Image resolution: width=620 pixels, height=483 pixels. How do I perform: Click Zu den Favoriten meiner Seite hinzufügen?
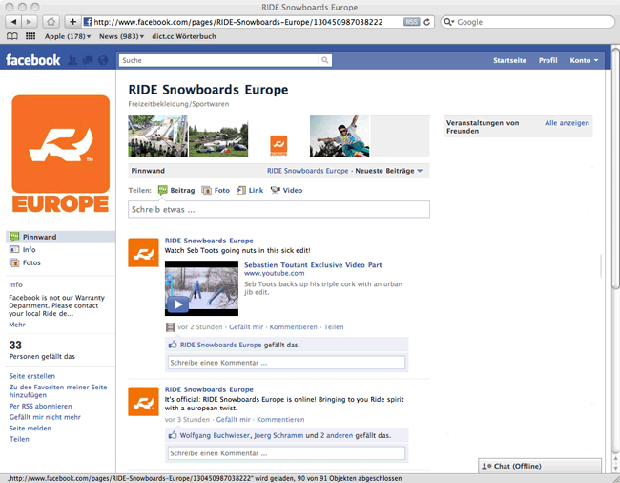[x=58, y=391]
